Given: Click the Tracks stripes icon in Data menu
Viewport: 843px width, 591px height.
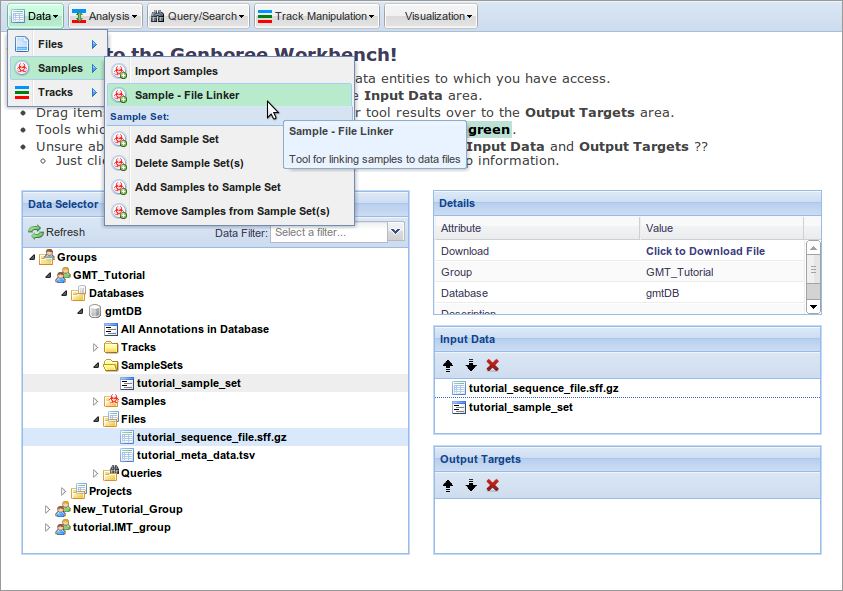Looking at the screenshot, I should 22,92.
